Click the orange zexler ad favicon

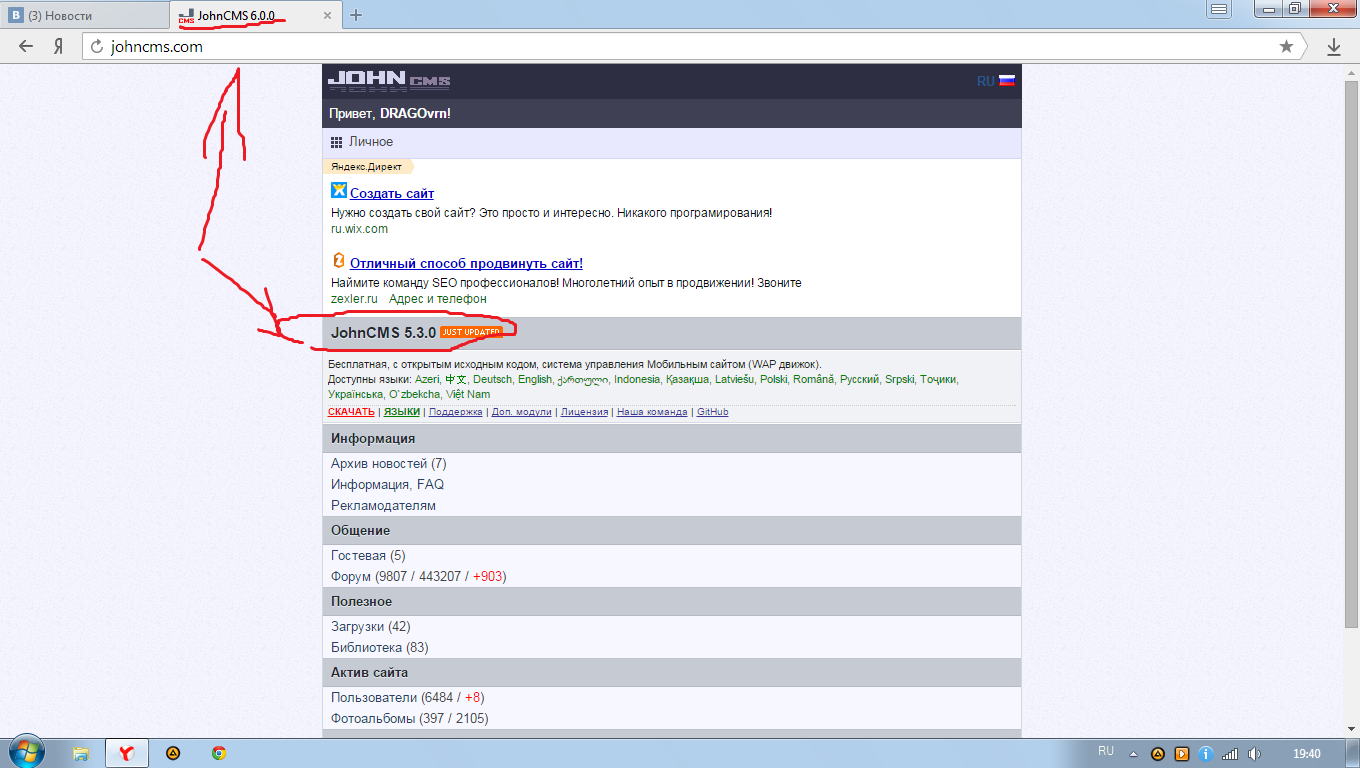[338, 261]
